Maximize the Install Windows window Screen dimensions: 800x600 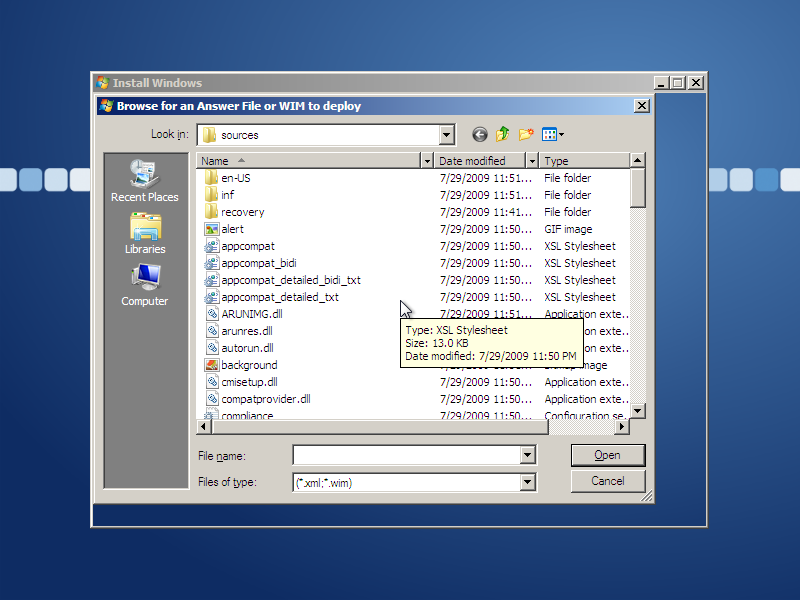678,83
